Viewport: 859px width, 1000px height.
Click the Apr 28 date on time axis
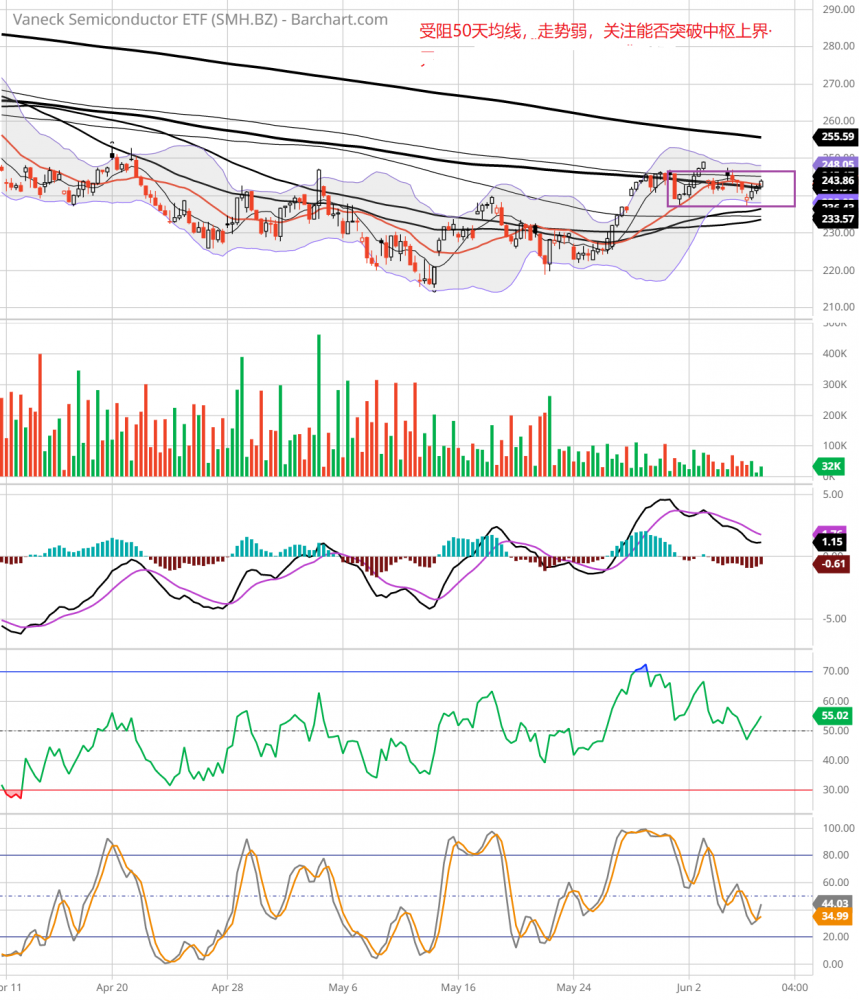point(227,984)
